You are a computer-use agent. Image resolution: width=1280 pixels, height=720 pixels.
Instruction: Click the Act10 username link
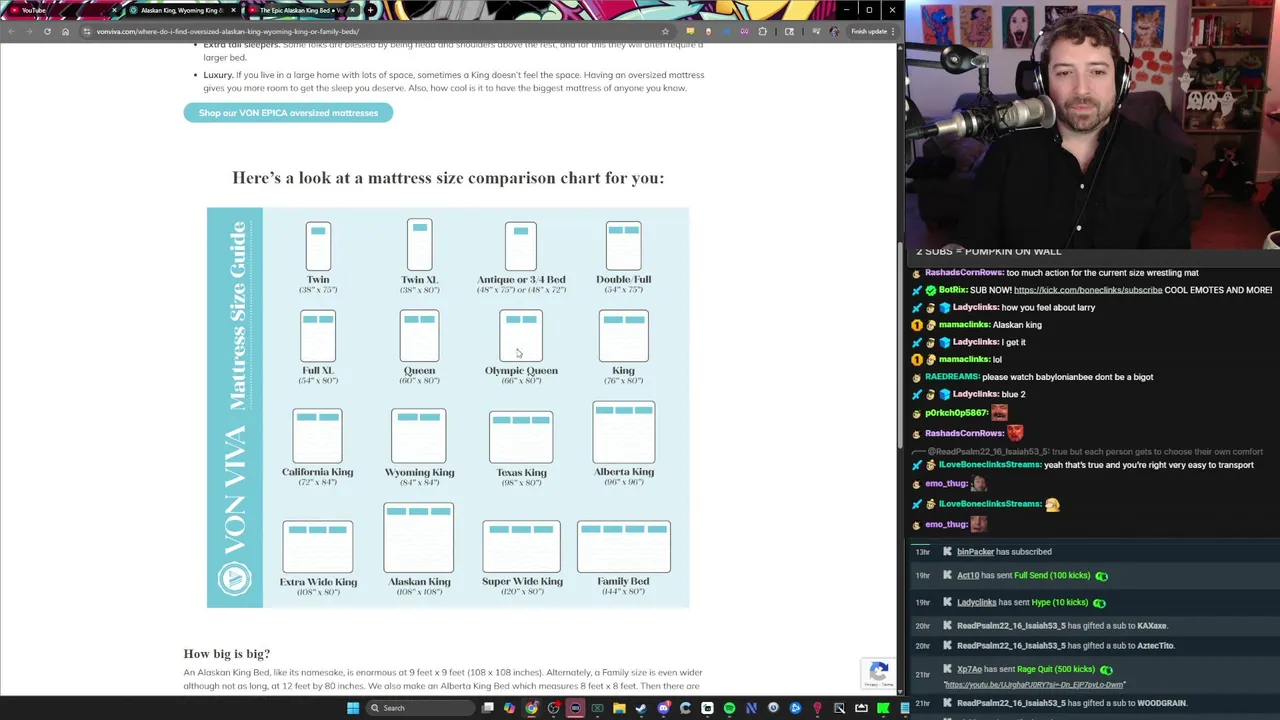(x=968, y=575)
